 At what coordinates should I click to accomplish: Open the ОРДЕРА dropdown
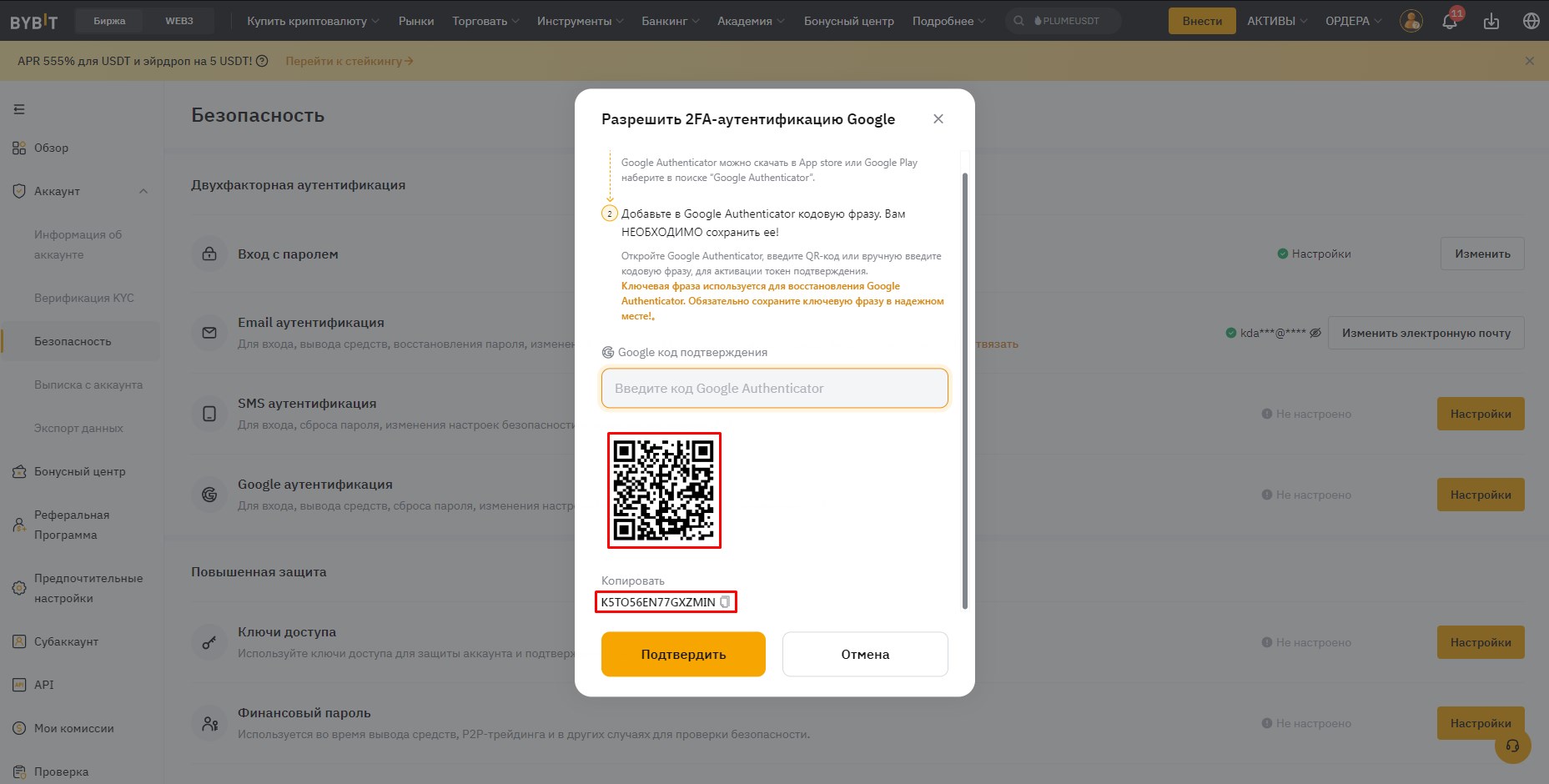[1353, 21]
